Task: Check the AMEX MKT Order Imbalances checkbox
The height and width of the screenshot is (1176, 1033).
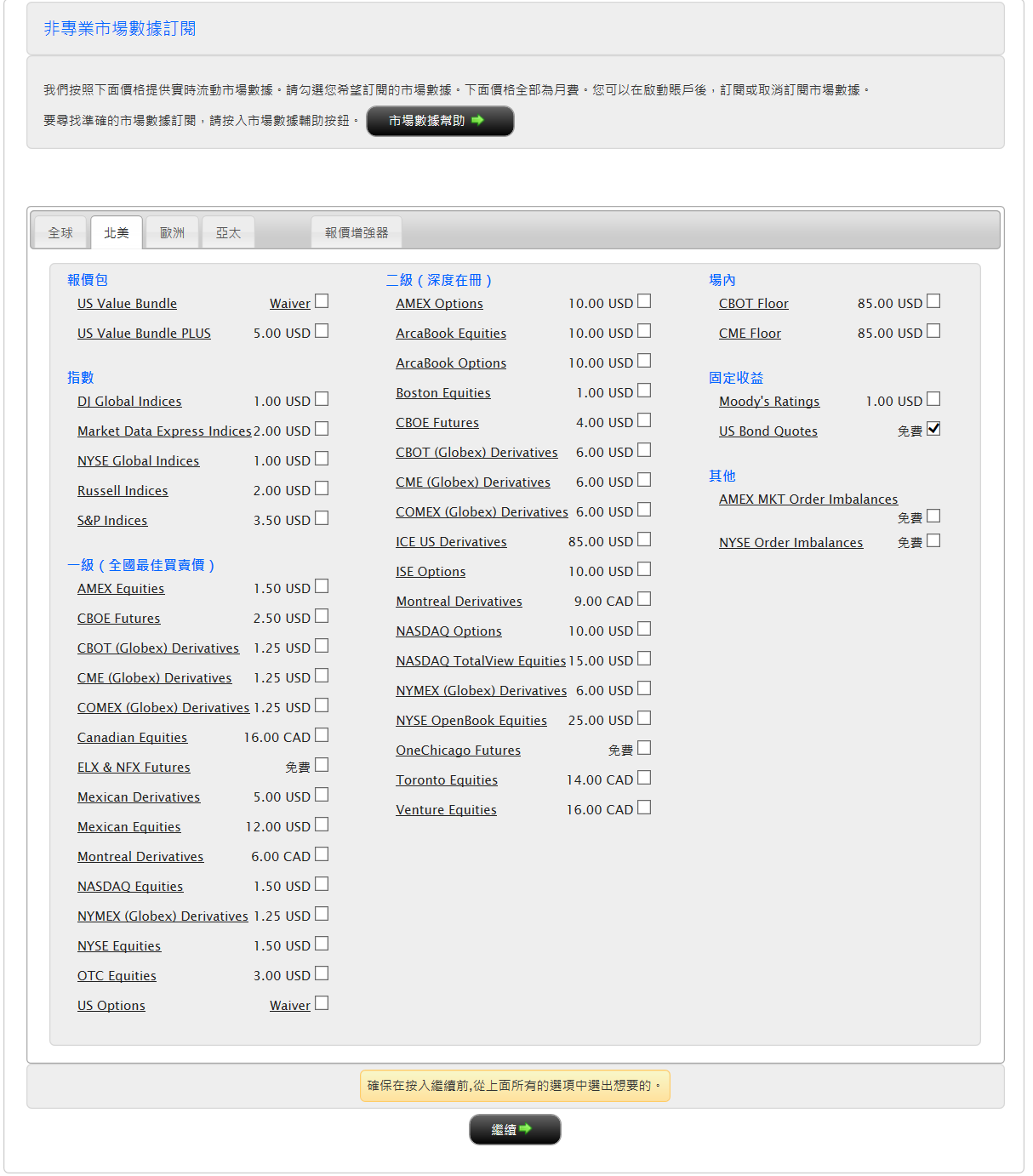Action: [933, 516]
